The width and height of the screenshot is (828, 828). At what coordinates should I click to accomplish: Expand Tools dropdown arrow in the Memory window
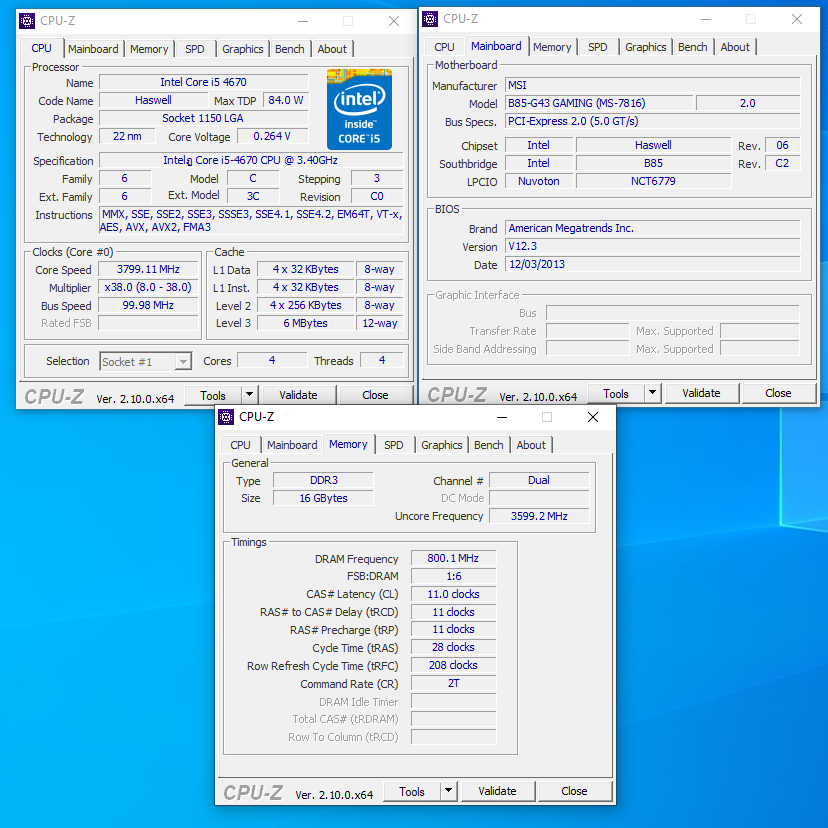(x=448, y=791)
